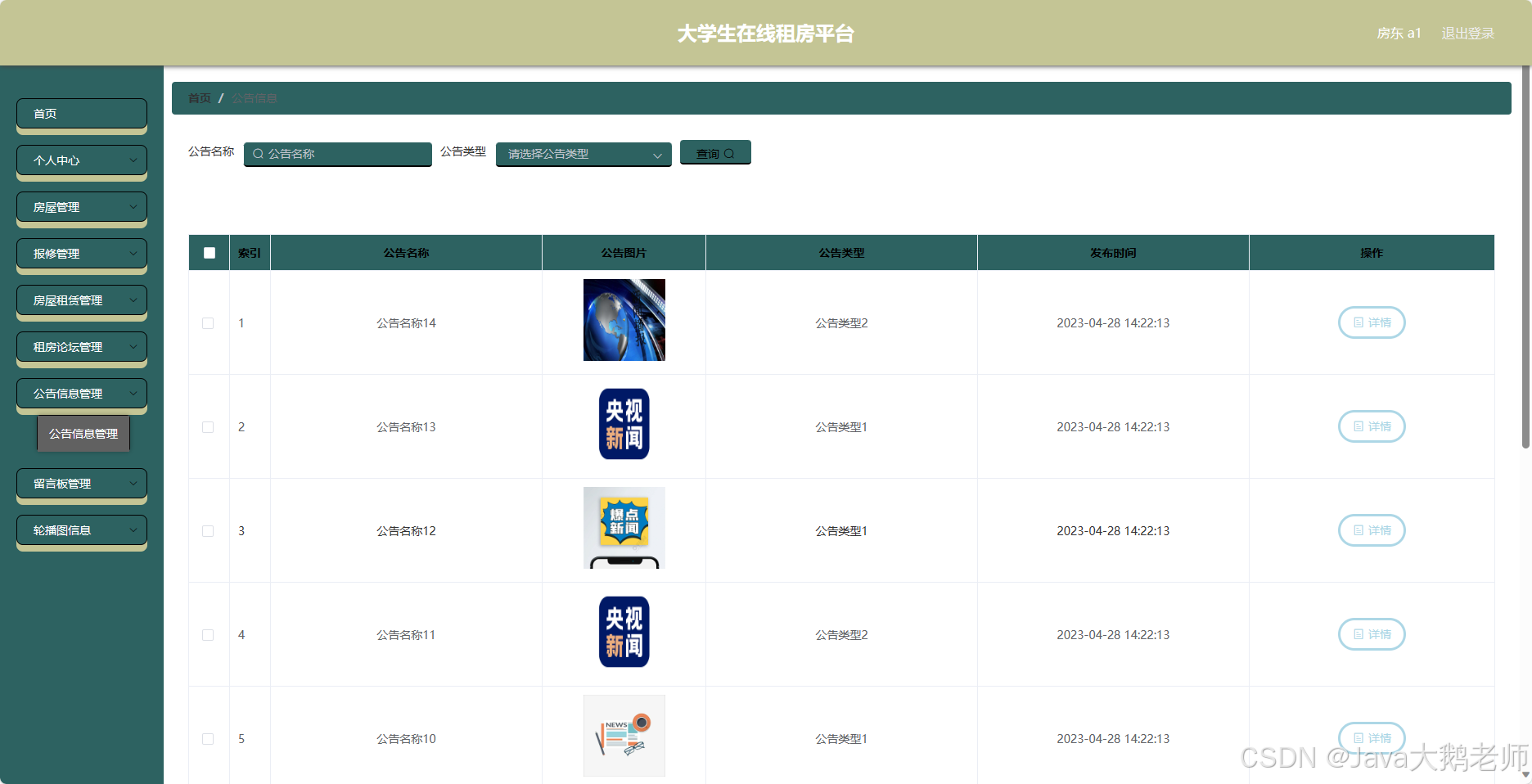Check the checkbox for row 公告名称10
The width and height of the screenshot is (1532, 784).
[208, 739]
